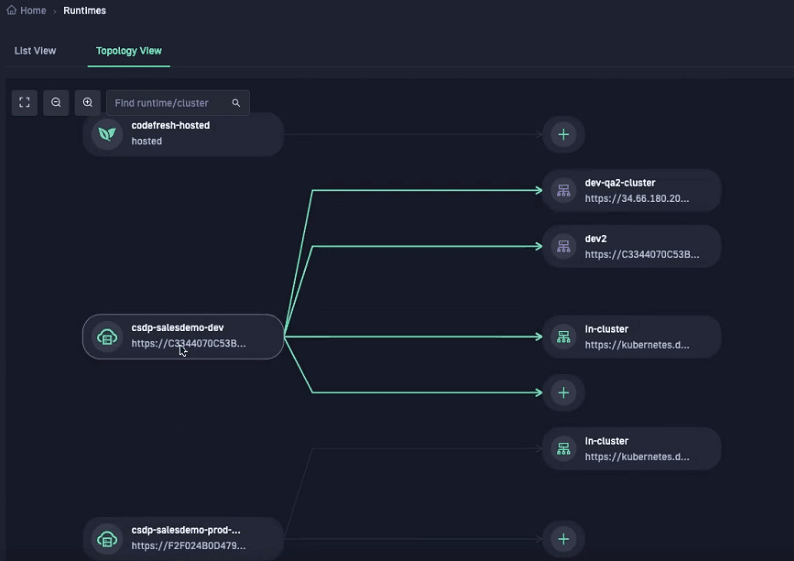The width and height of the screenshot is (794, 561).
Task: Select the csdp-salesdemo-dev runtime name
Action: coord(178,328)
